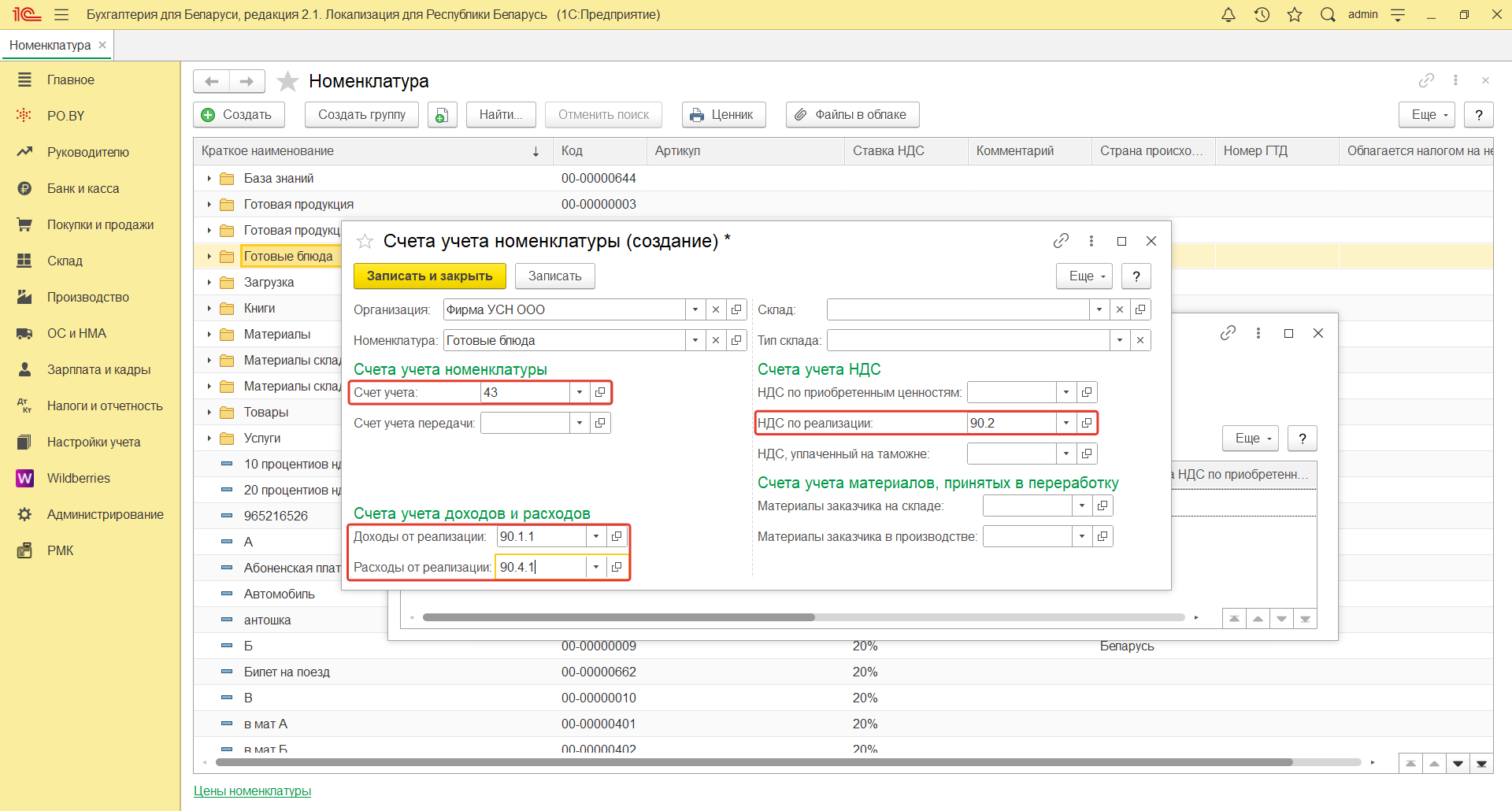The height and width of the screenshot is (811, 1512).
Task: Click the notifications bell icon
Action: pos(1228,15)
